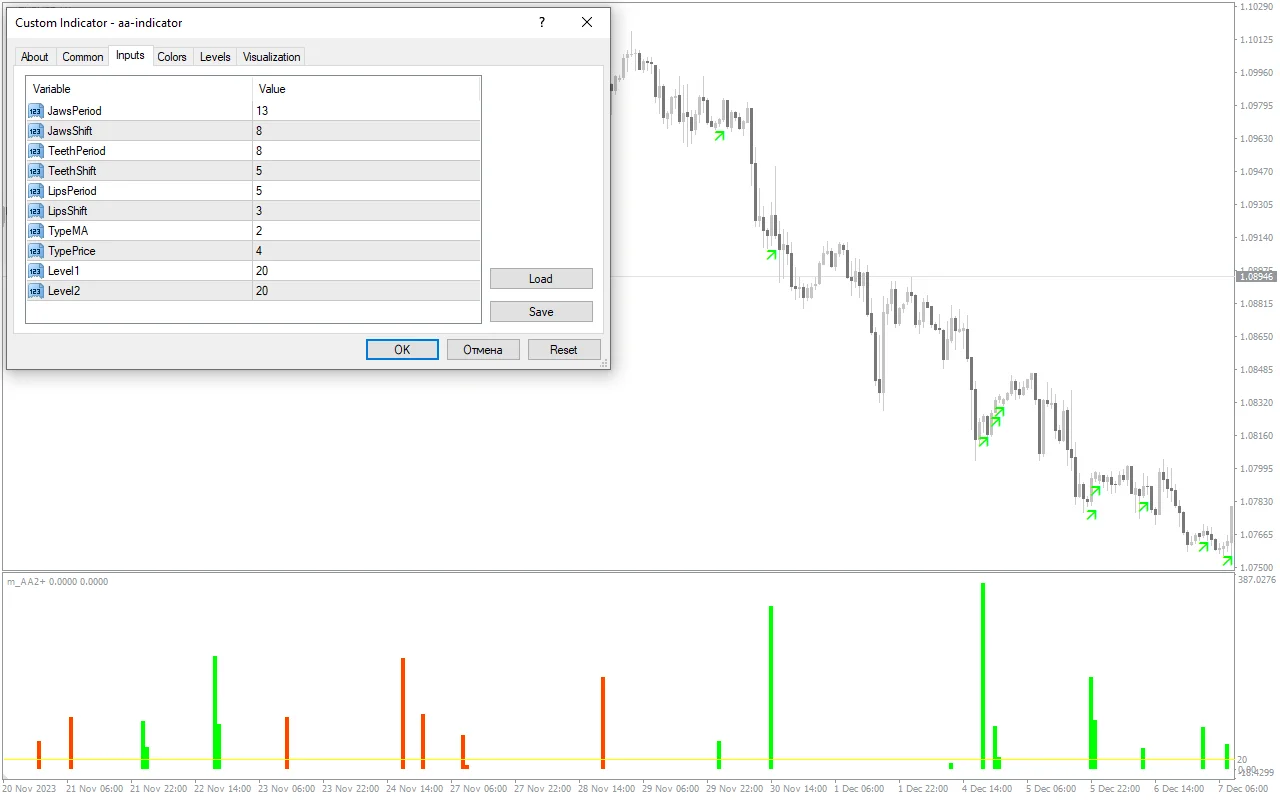This screenshot has height=800, width=1280.
Task: Confirm settings with the OK button
Action: coord(402,349)
